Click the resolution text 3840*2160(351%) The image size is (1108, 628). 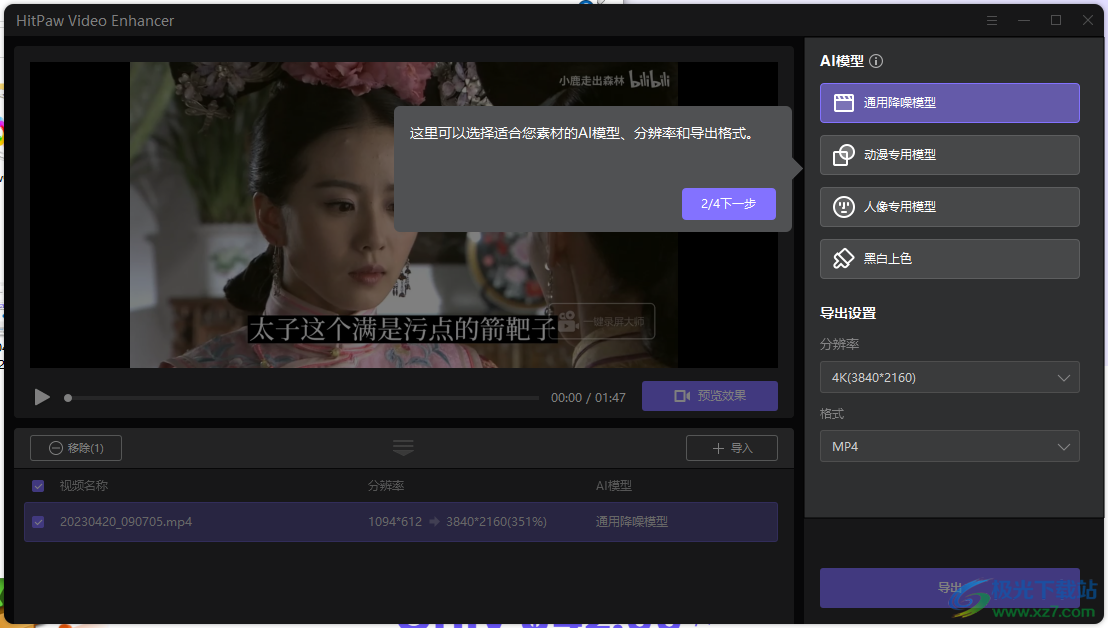point(496,522)
